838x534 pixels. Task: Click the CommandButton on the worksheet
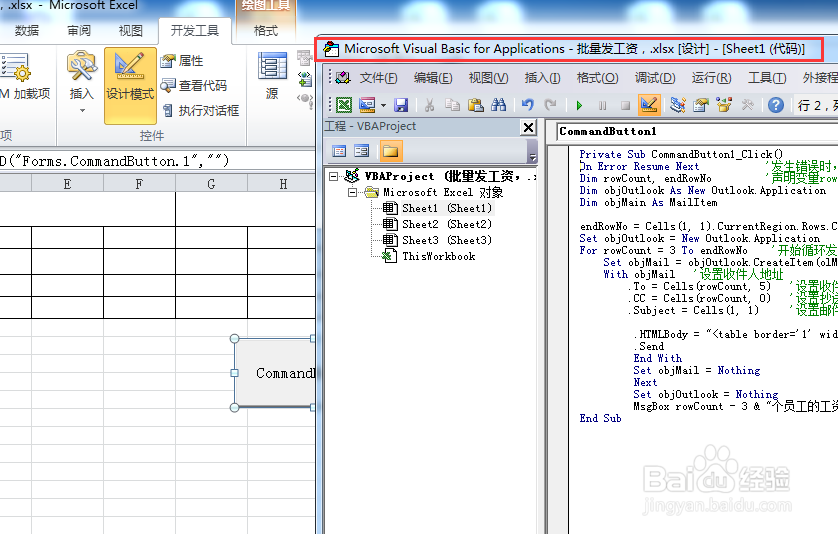click(x=275, y=373)
